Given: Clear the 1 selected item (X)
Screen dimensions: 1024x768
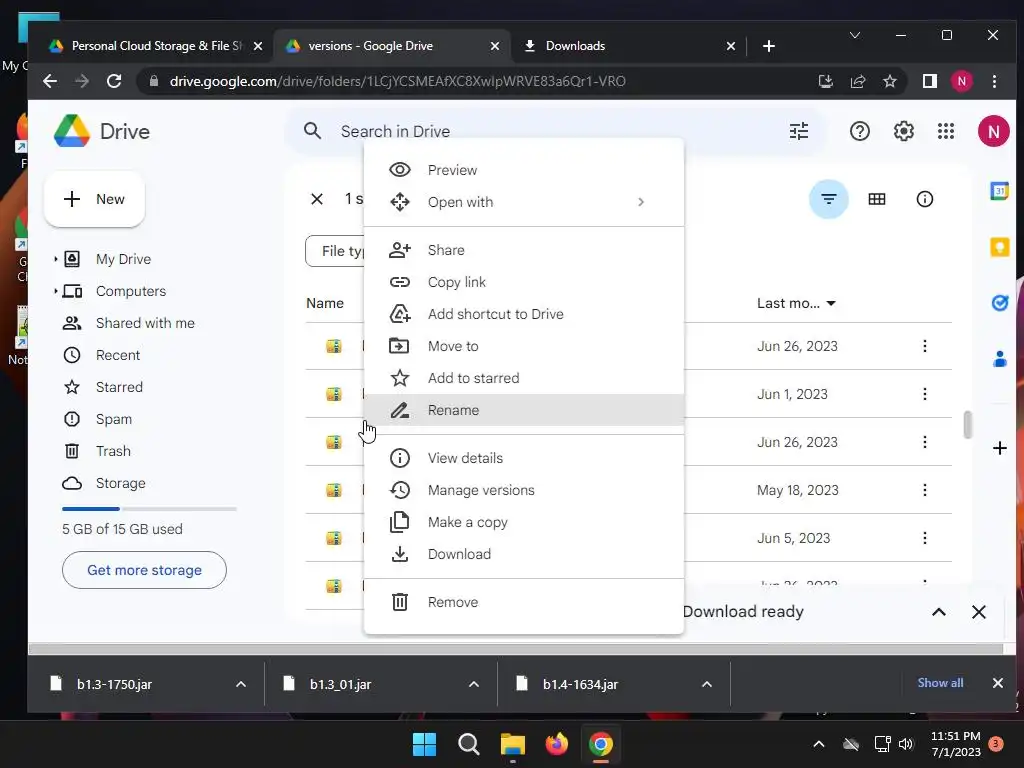Looking at the screenshot, I should point(317,199).
